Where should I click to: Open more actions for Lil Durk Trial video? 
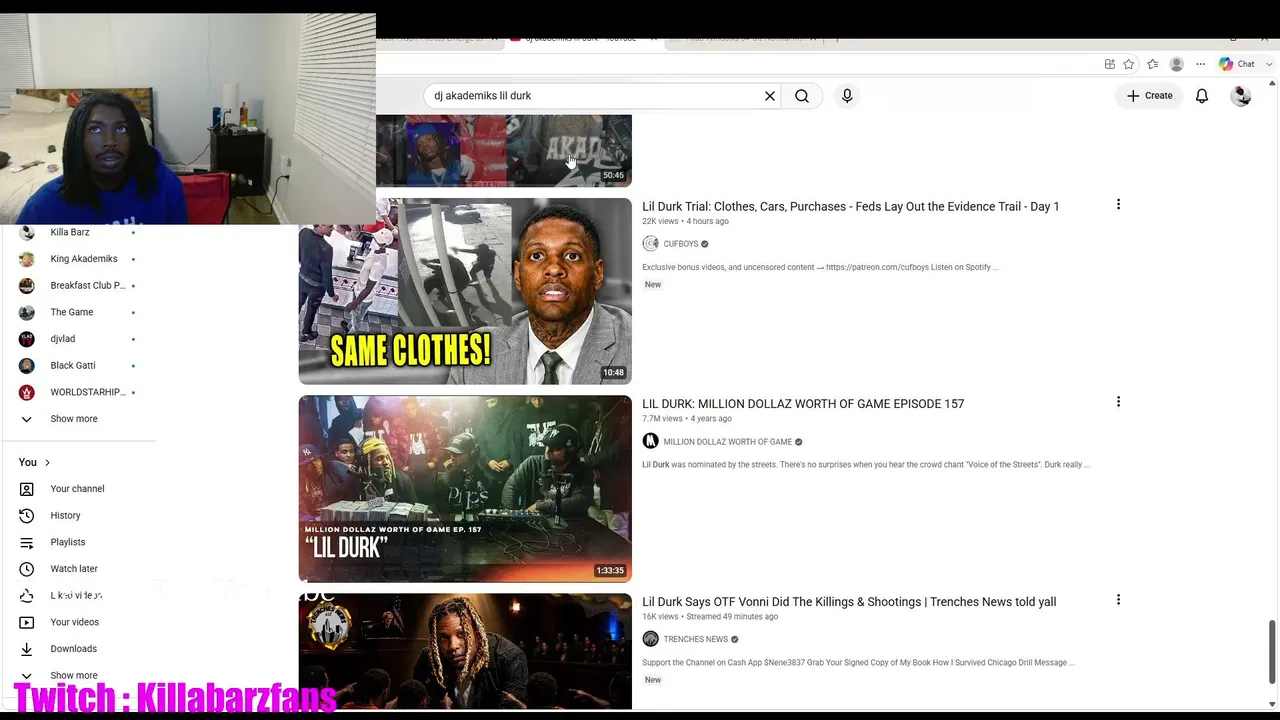point(1118,205)
